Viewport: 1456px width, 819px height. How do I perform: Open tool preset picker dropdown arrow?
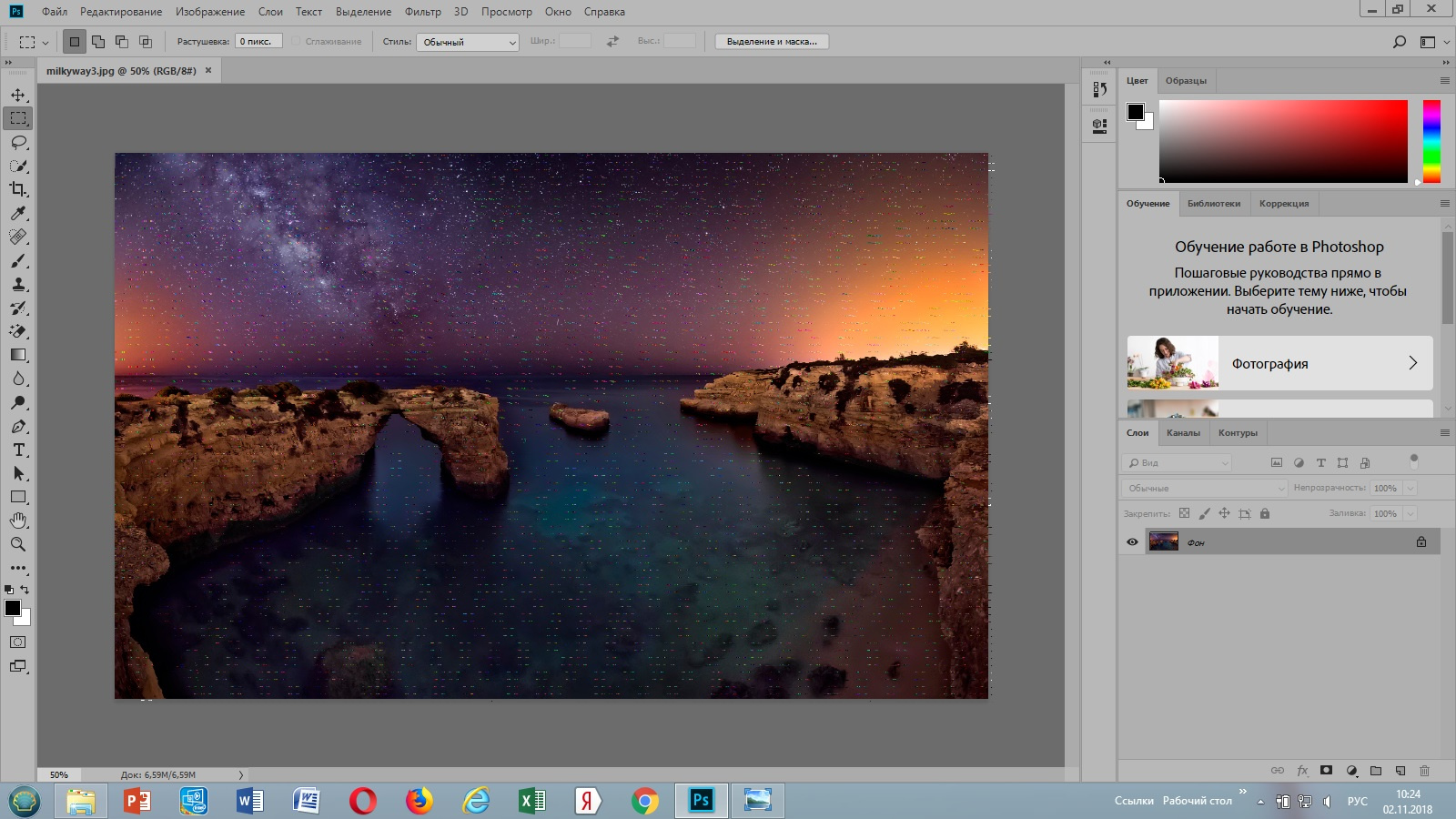(45, 43)
